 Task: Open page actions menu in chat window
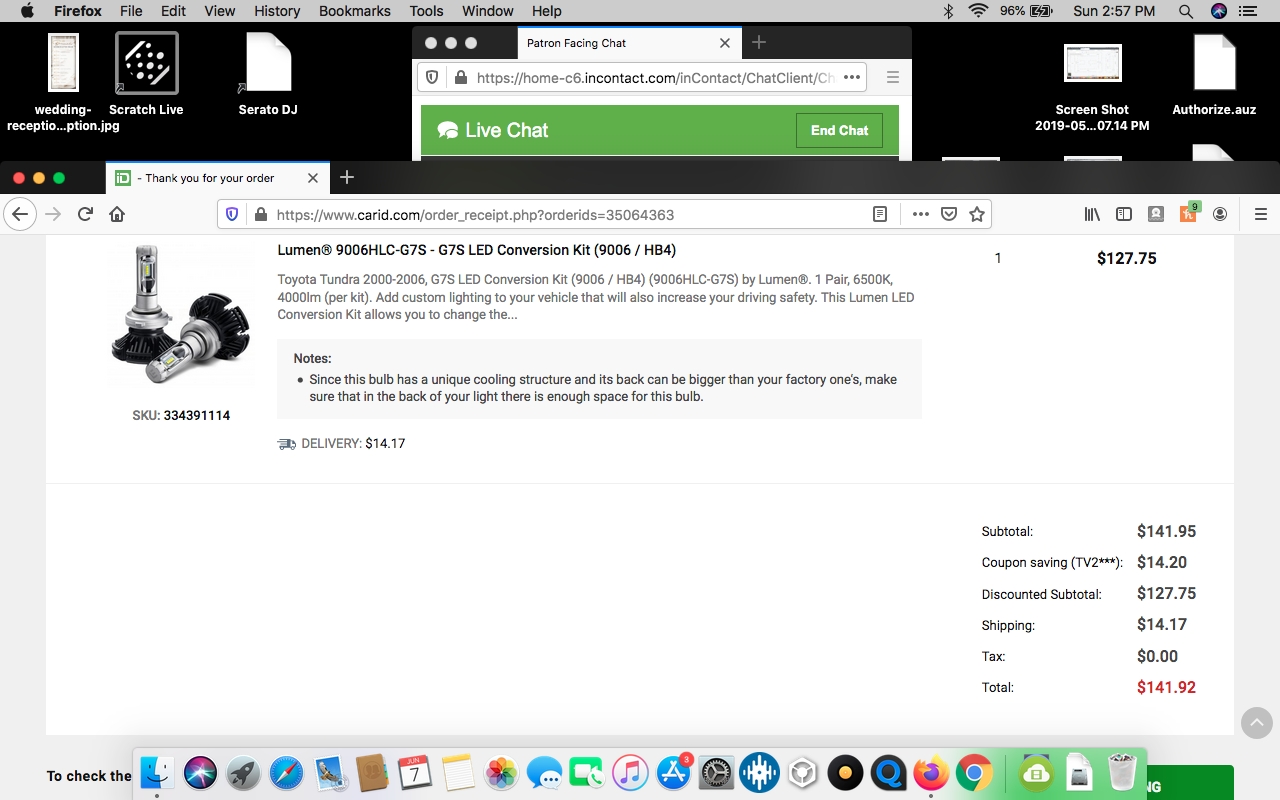pyautogui.click(x=852, y=77)
